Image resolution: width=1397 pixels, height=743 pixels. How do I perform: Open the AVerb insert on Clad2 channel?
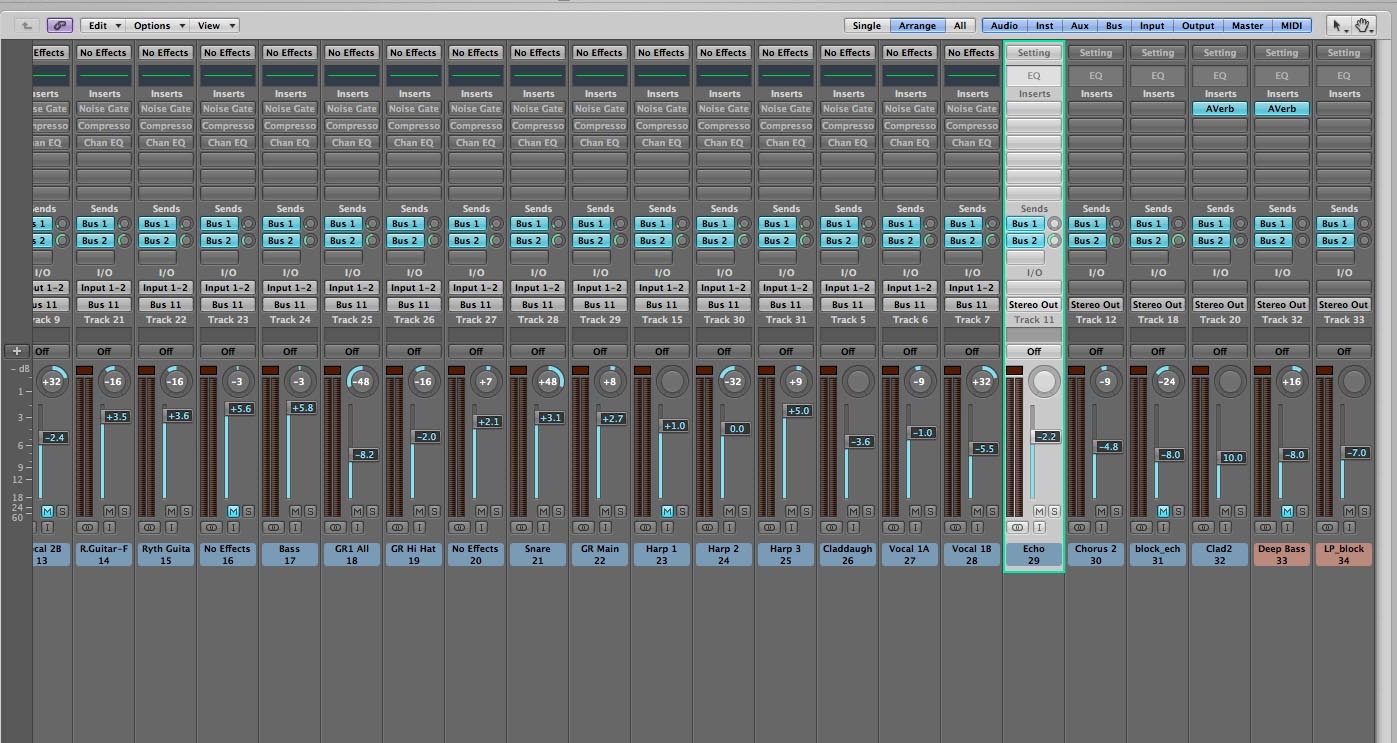pyautogui.click(x=1219, y=109)
